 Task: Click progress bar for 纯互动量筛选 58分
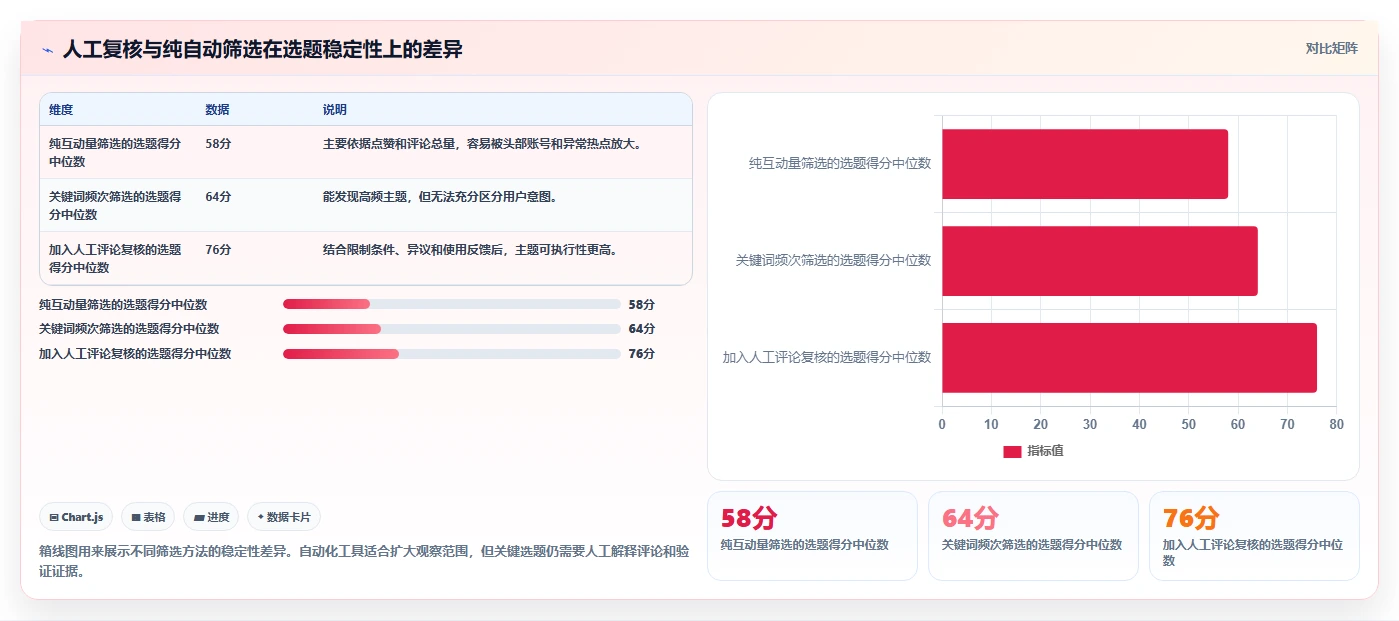click(452, 304)
